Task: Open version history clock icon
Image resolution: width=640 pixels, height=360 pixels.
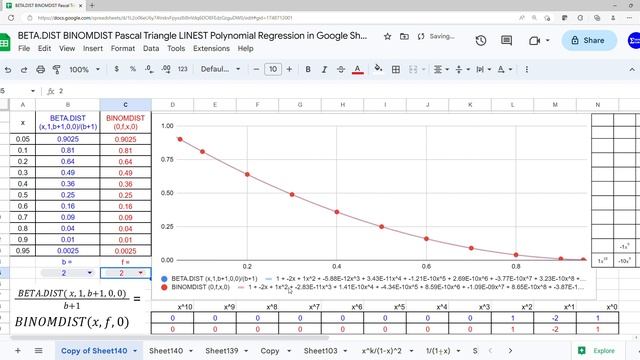Action: [481, 40]
